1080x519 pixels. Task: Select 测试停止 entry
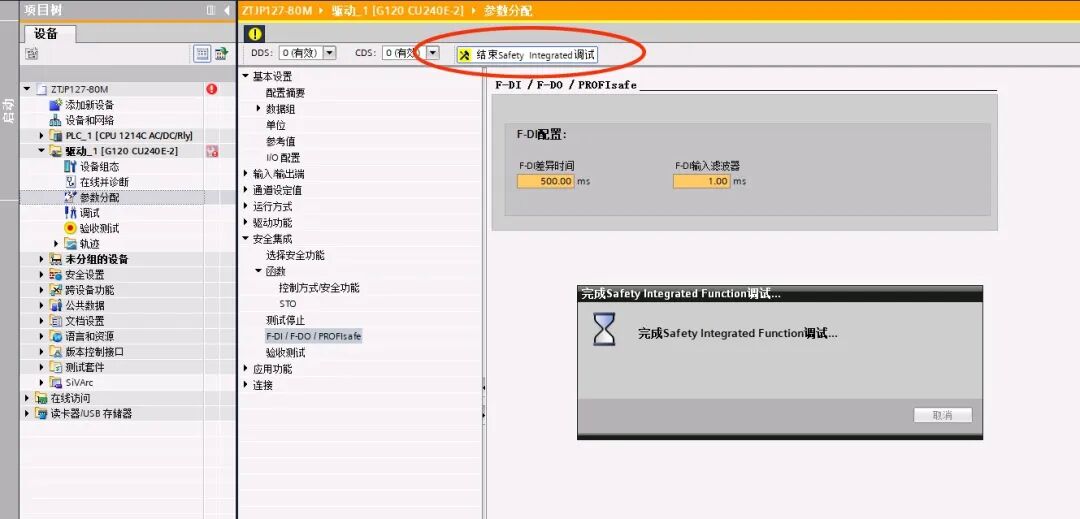tap(285, 320)
